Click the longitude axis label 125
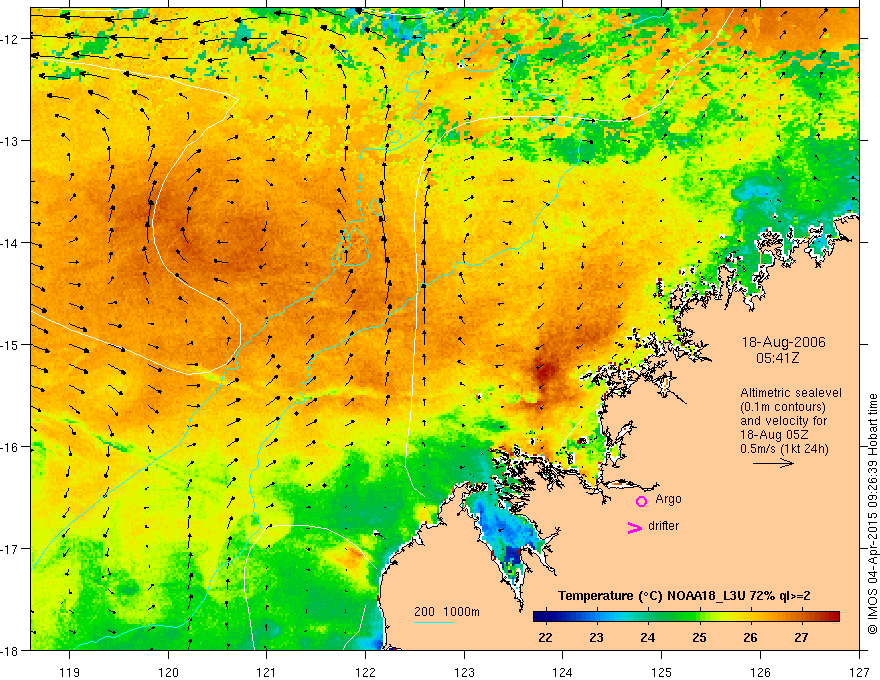This screenshot has height=680, width=880. coord(662,672)
